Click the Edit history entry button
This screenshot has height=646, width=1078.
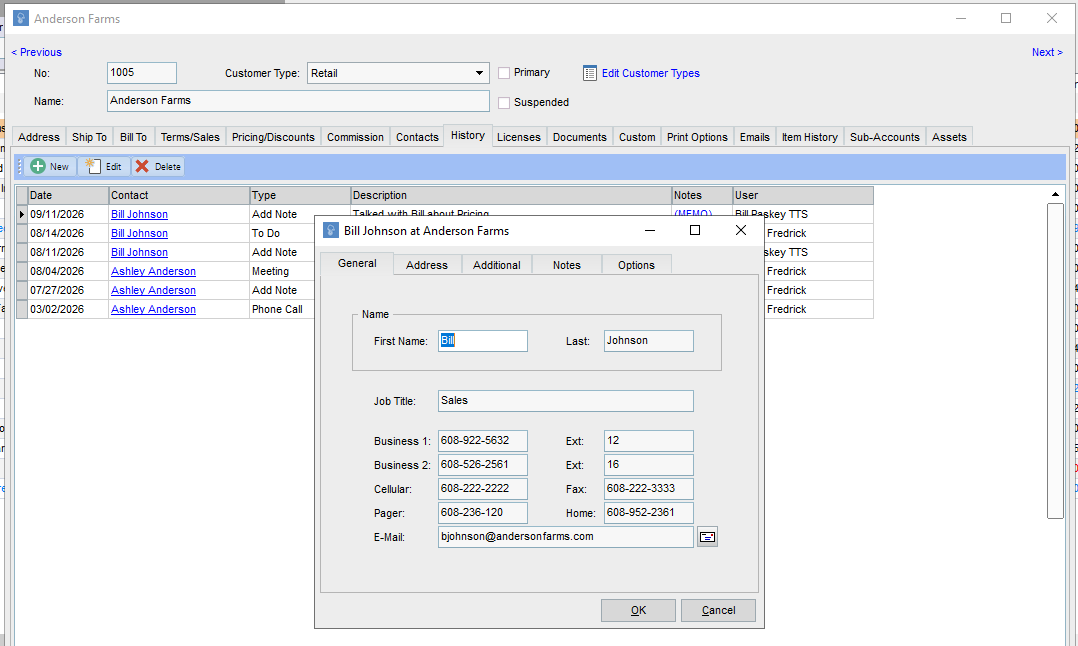104,166
